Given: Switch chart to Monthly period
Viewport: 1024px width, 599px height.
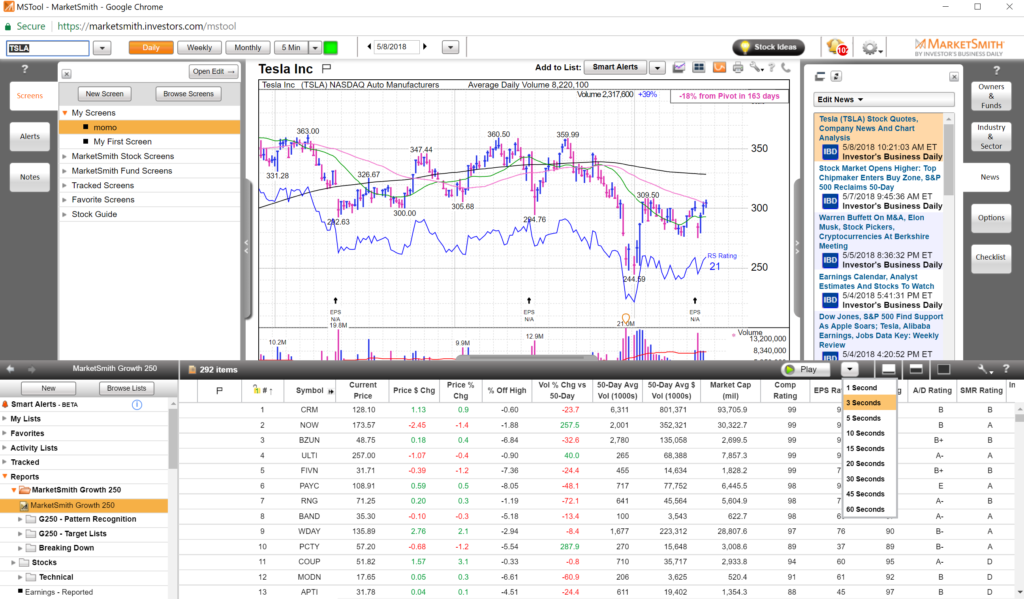Looking at the screenshot, I should point(248,48).
